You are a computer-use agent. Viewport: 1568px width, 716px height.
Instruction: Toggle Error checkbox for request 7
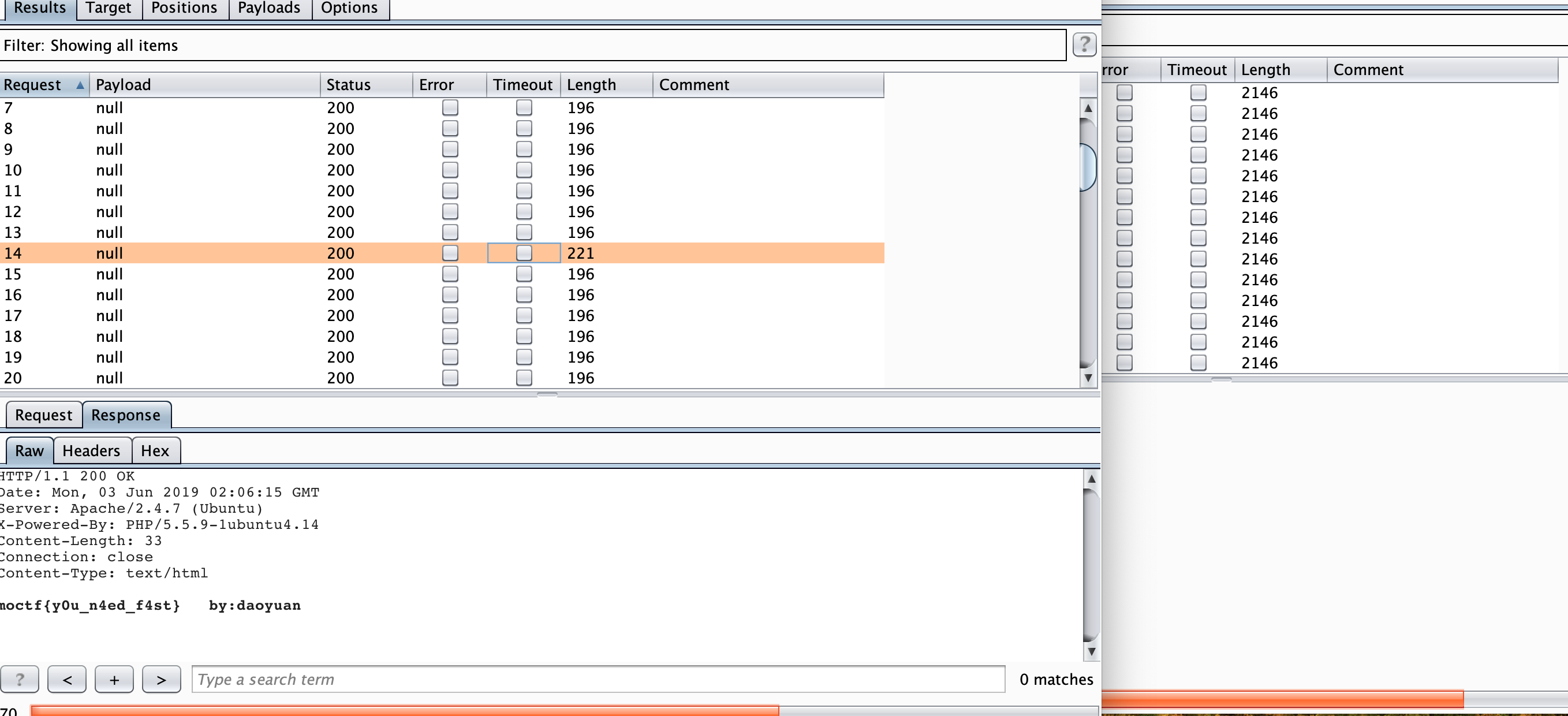pos(450,108)
